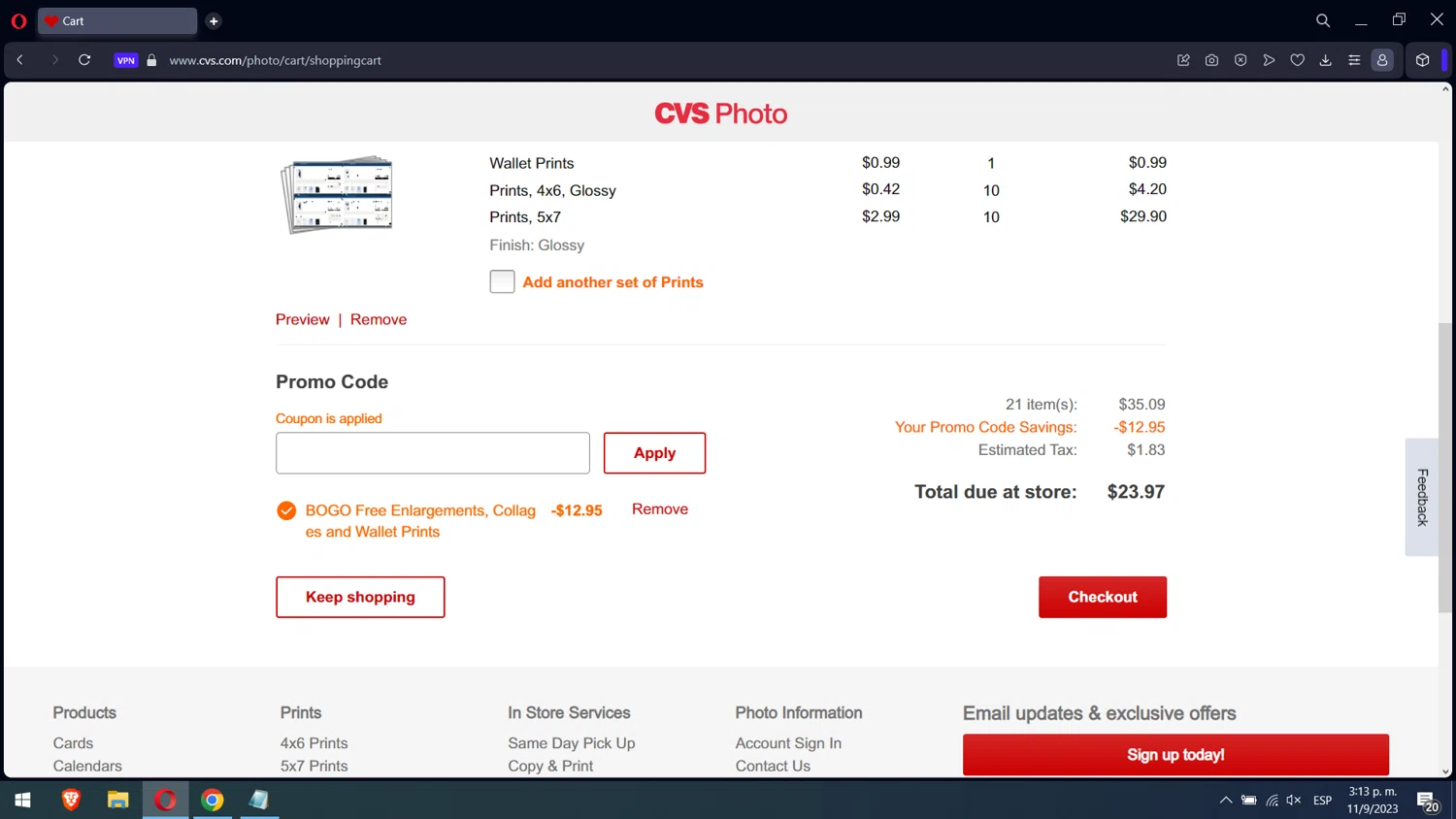Open Brave browser from taskbar
Viewport: 1456px width, 819px height.
(71, 801)
